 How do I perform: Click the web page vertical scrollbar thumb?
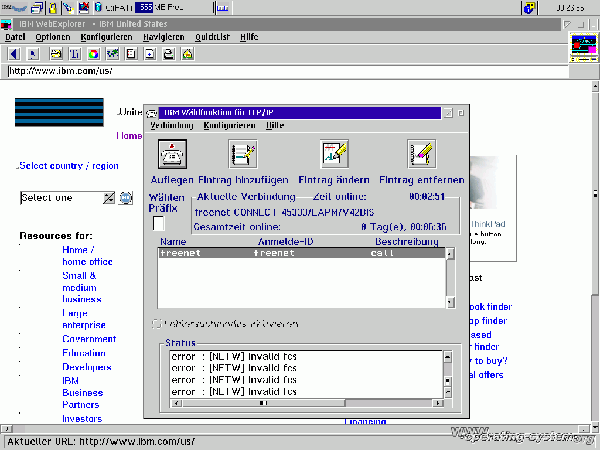pos(595,194)
